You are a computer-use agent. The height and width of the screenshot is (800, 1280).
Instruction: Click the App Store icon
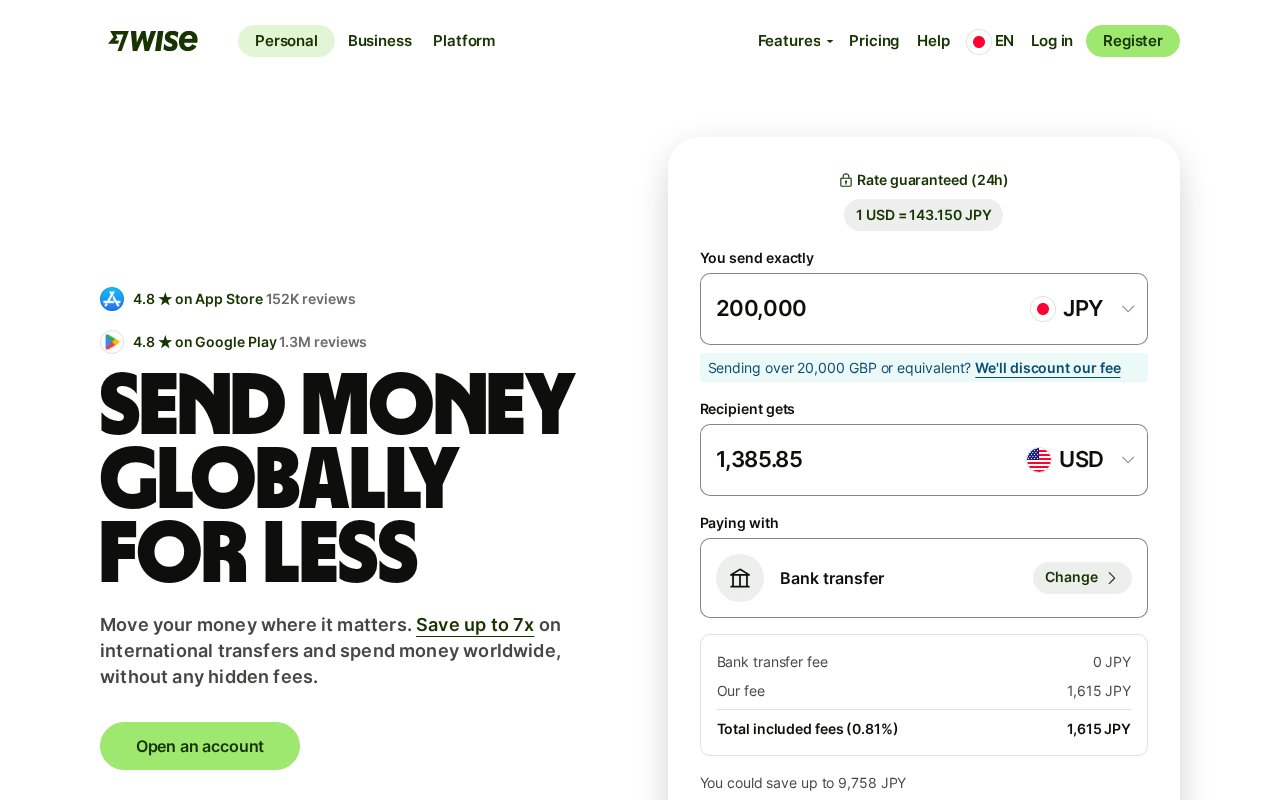pyautogui.click(x=112, y=299)
